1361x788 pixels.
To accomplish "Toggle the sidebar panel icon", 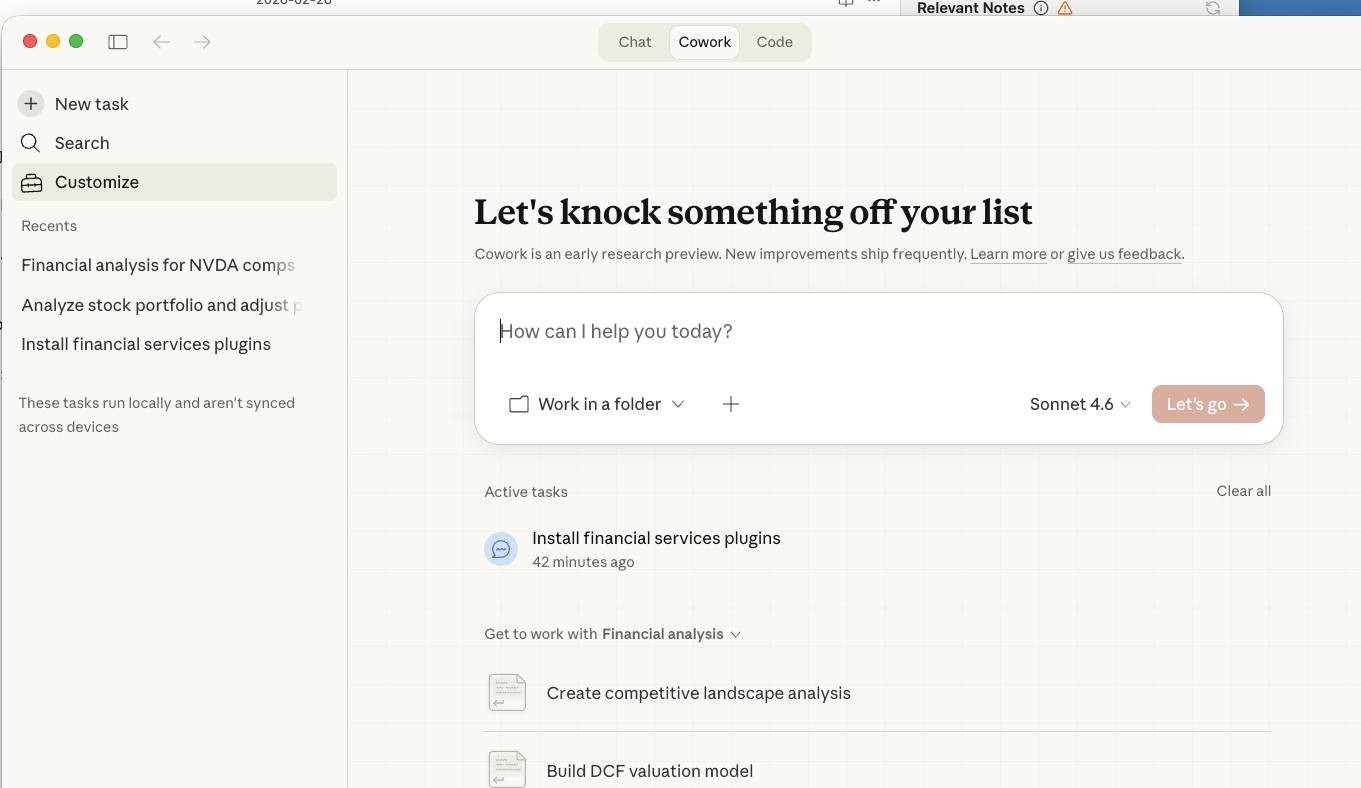I will [118, 42].
